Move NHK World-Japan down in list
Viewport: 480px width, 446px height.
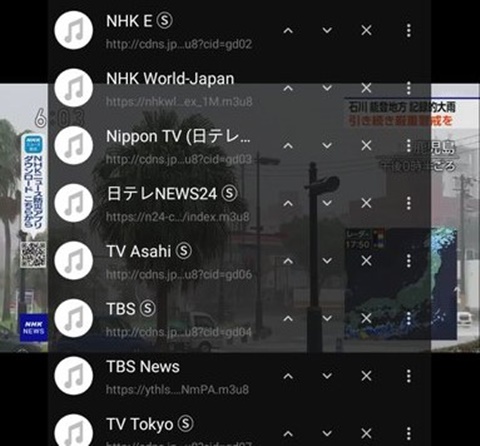pos(327,88)
